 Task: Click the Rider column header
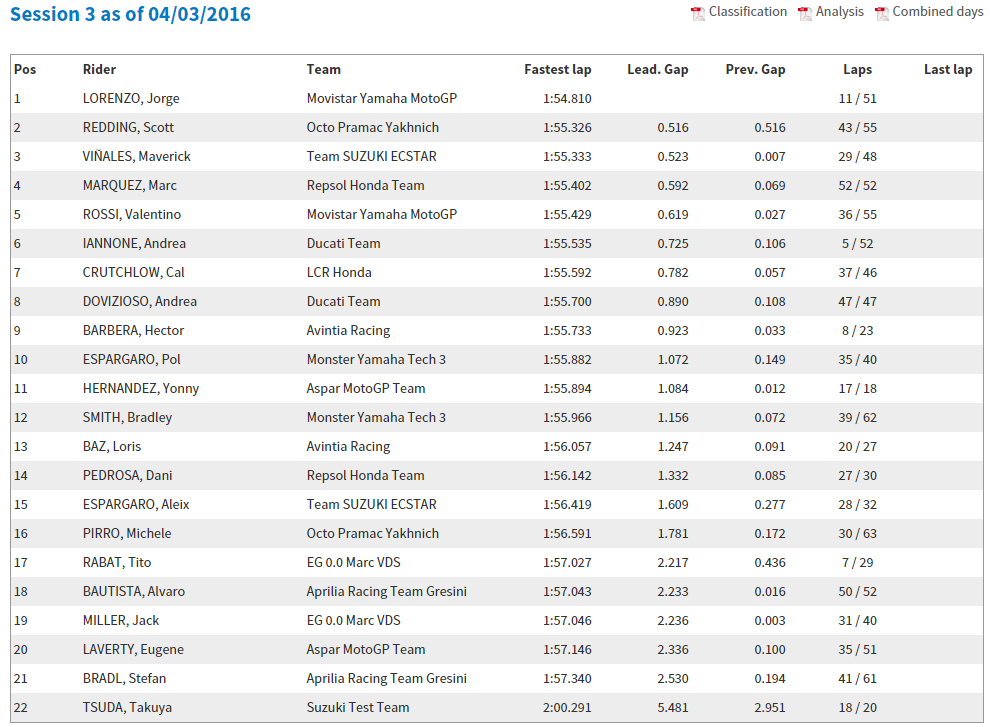coord(99,69)
